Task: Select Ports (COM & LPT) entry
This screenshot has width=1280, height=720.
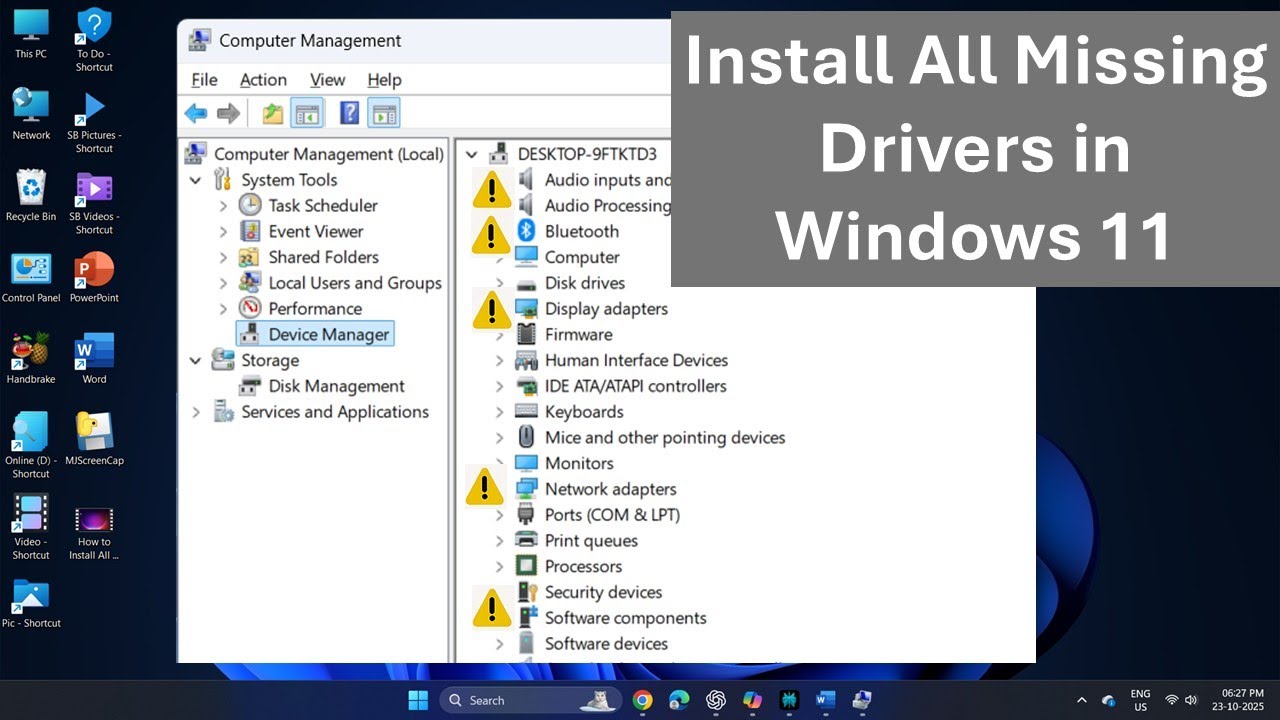Action: click(612, 515)
